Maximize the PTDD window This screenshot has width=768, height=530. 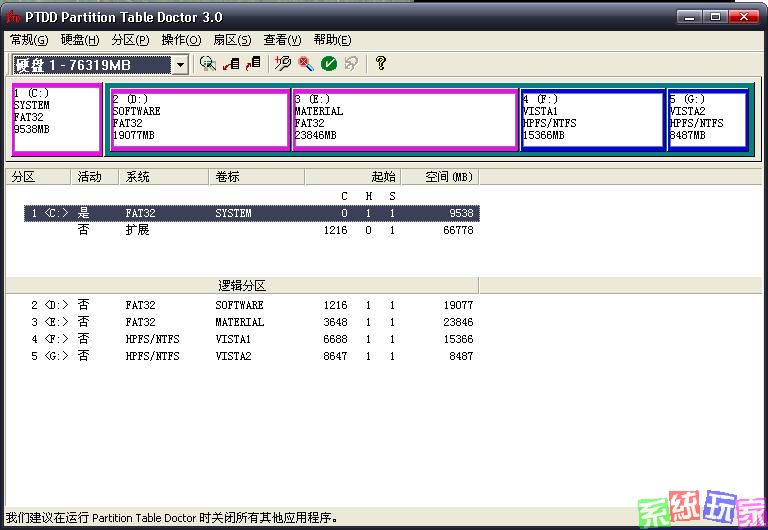click(716, 18)
